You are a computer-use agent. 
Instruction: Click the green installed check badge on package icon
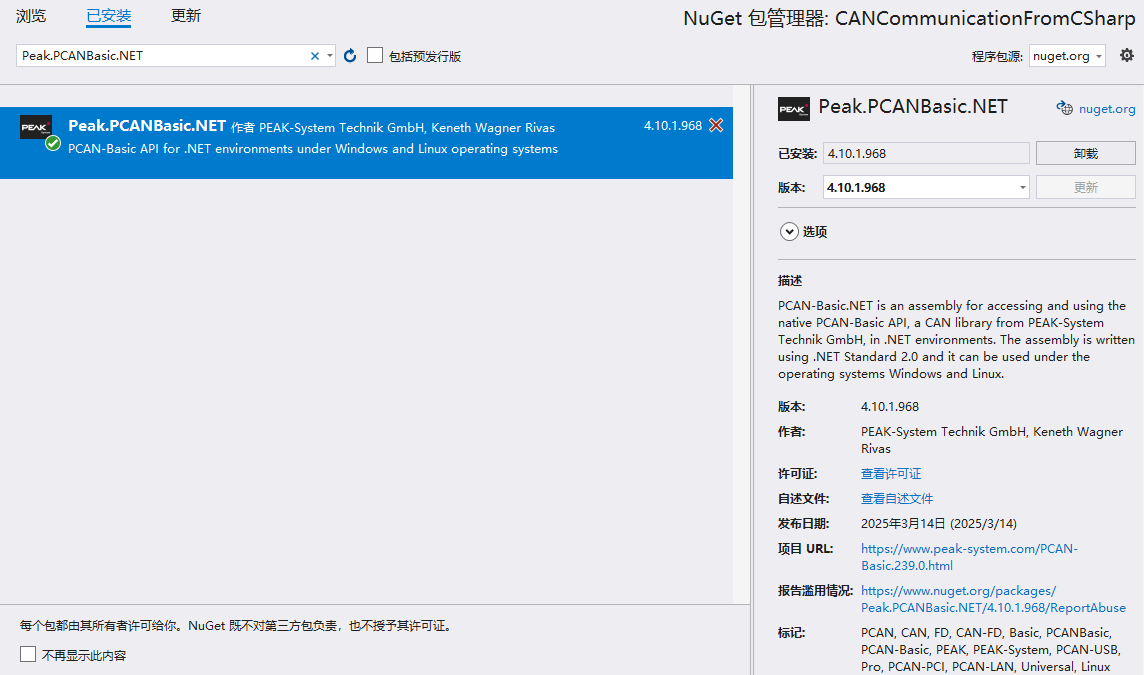(x=53, y=144)
